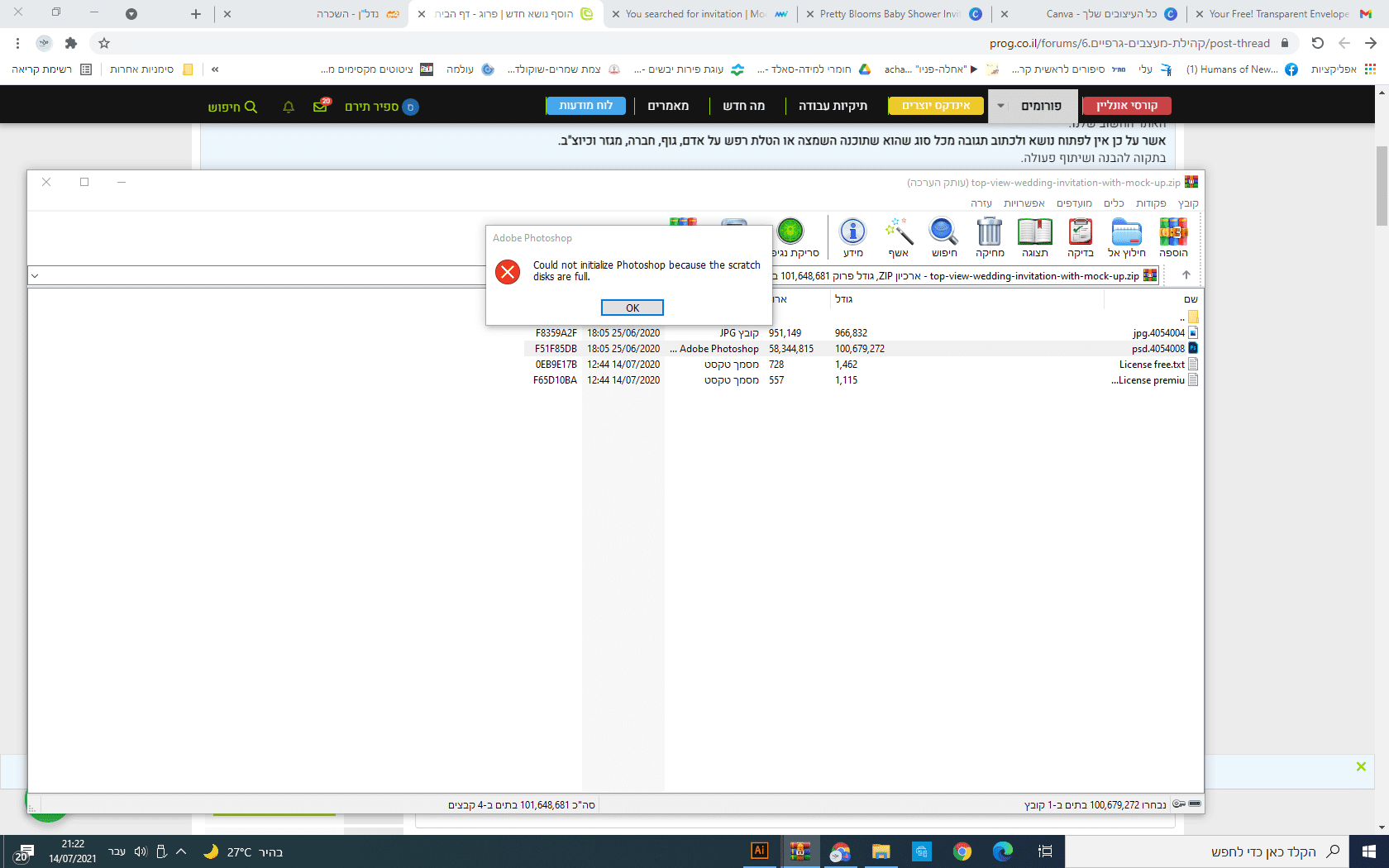1389x868 pixels.
Task: Open the WinRAR קובץ (File) menu
Action: (1188, 203)
